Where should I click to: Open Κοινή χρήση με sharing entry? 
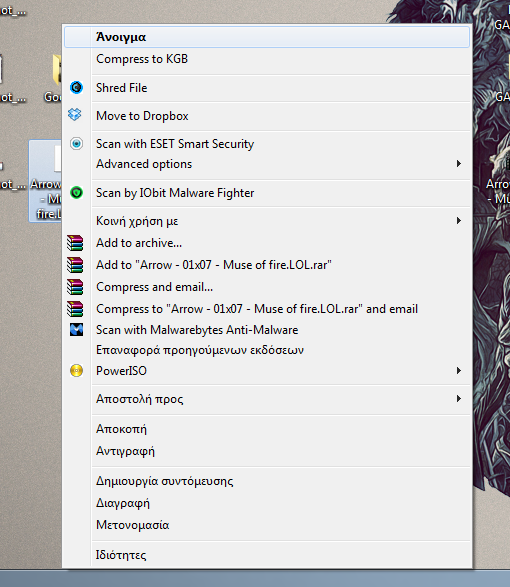(267, 221)
